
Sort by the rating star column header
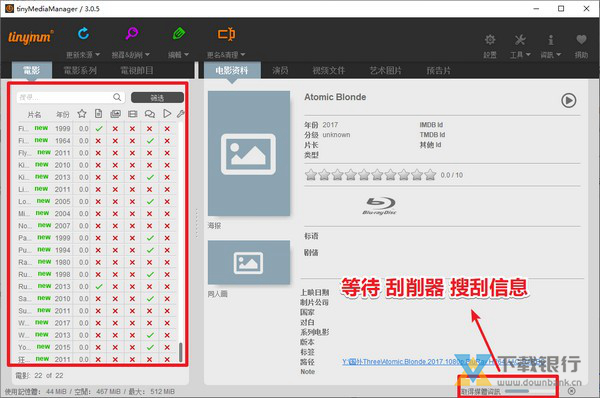(x=82, y=114)
